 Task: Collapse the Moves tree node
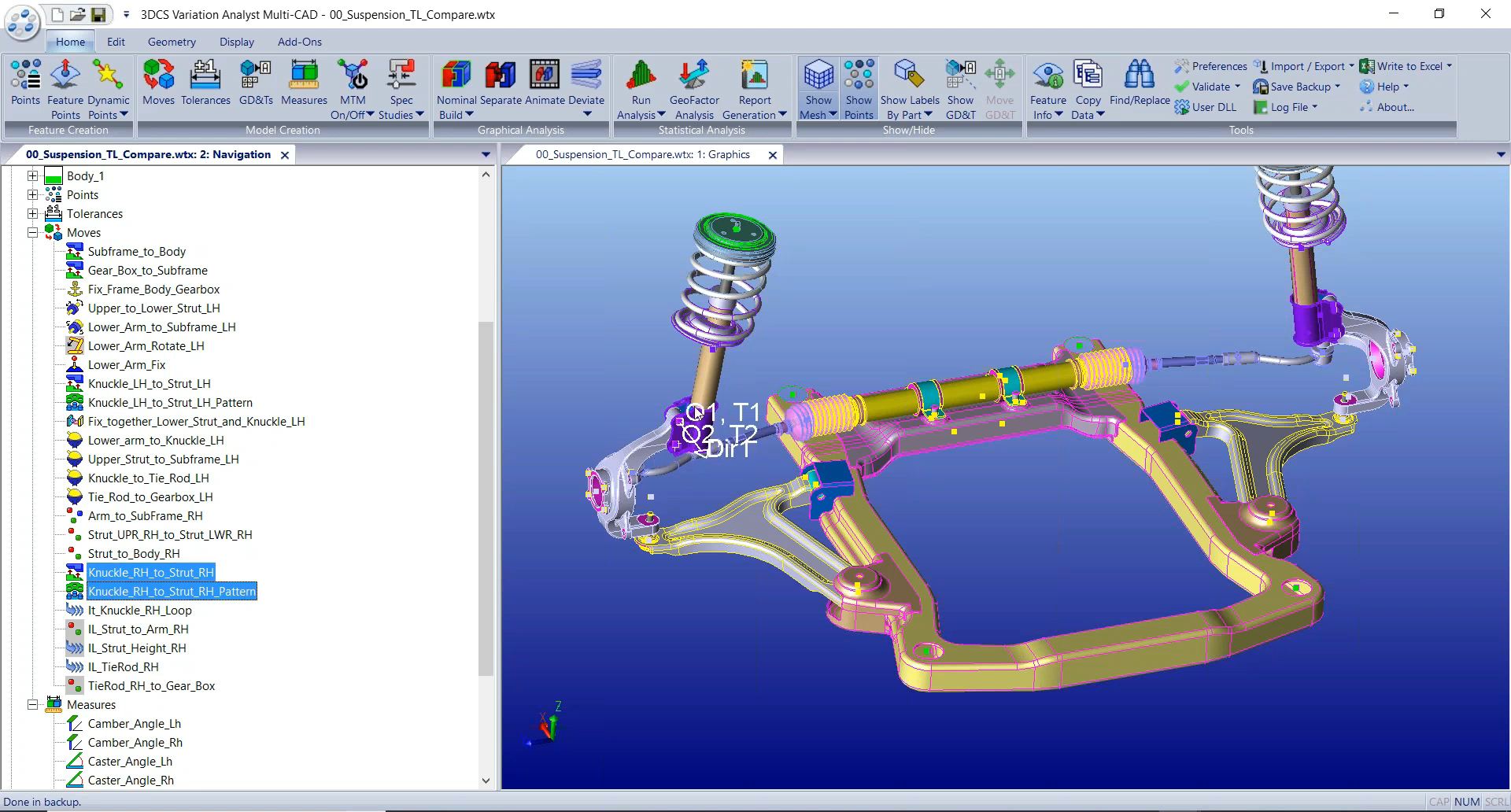pyautogui.click(x=32, y=232)
